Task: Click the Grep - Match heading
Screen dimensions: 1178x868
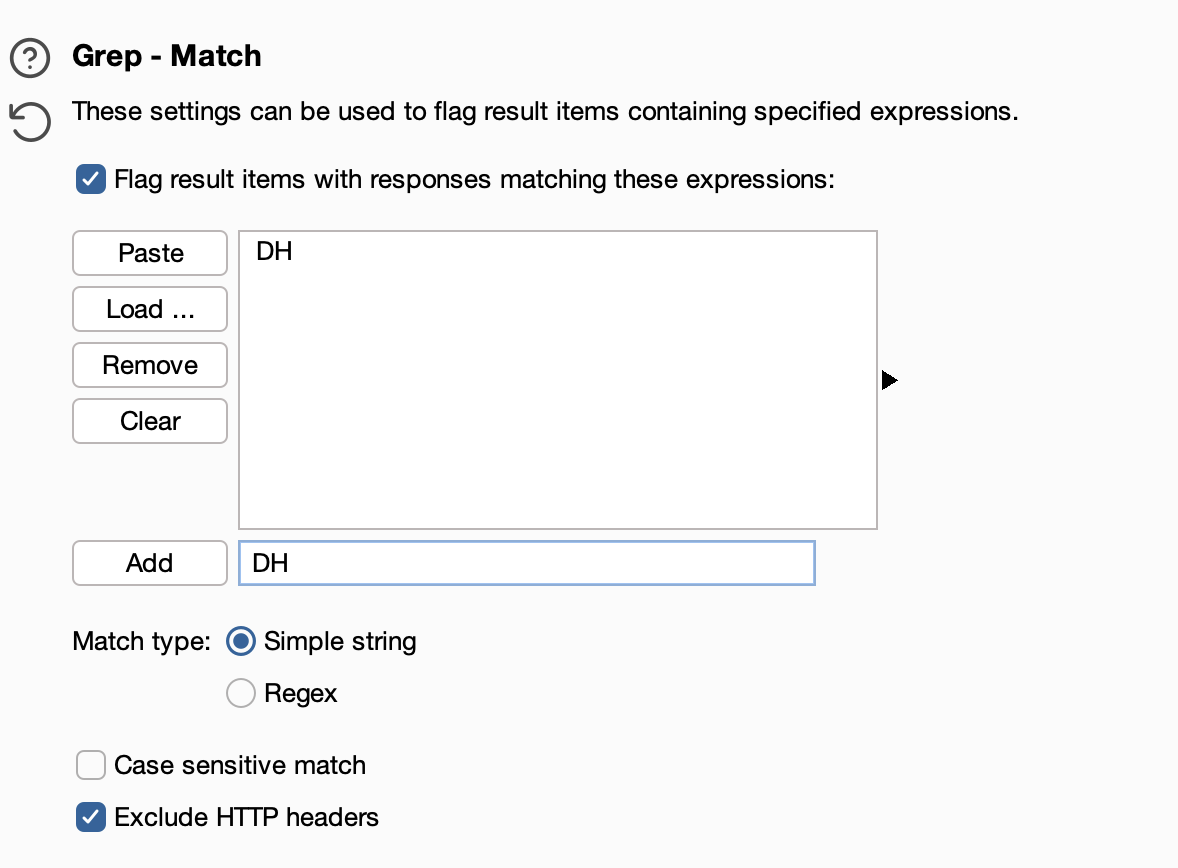Action: [167, 56]
